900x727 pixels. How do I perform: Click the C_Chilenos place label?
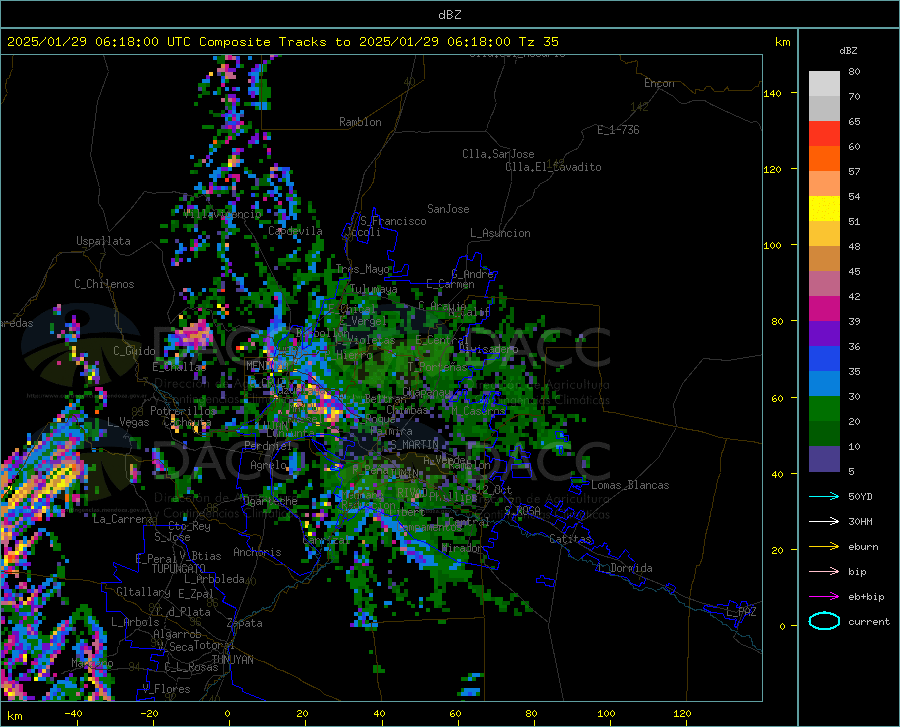[x=104, y=284]
